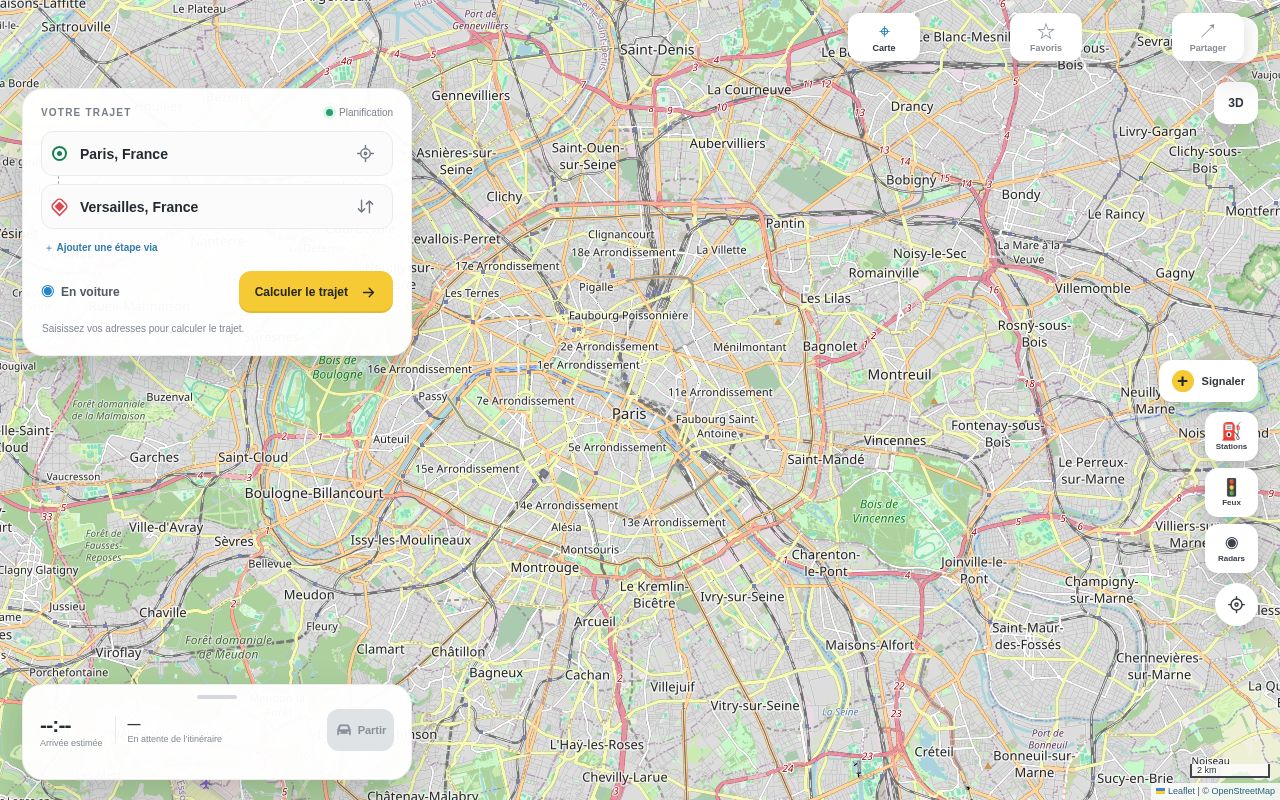The image size is (1280, 800).
Task: Click the Aubervilliers map label
Action: (x=727, y=143)
